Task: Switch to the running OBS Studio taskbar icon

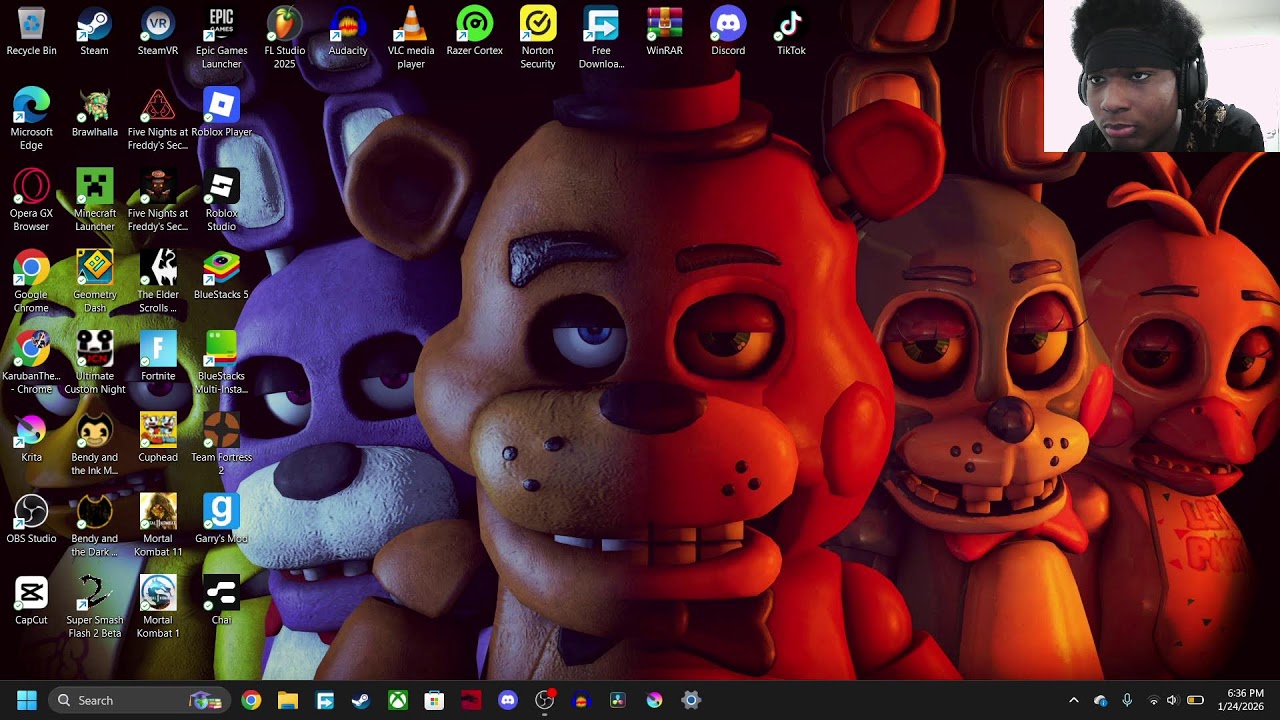Action: [x=544, y=700]
